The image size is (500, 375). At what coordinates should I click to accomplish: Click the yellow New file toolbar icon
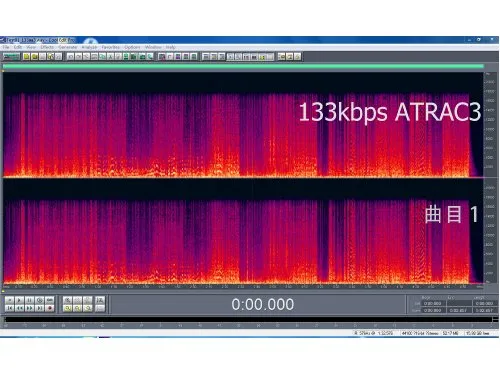click(26, 57)
